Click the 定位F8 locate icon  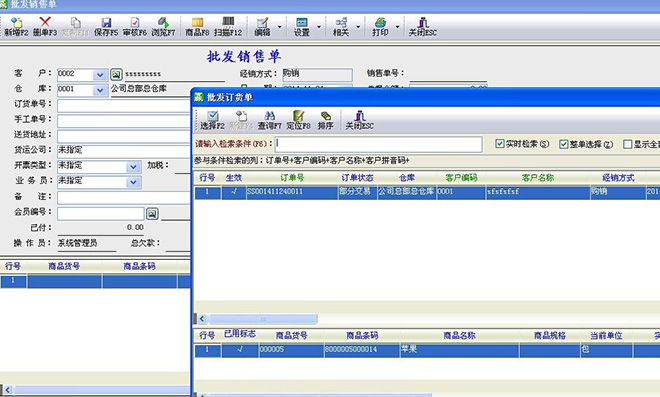tap(298, 120)
